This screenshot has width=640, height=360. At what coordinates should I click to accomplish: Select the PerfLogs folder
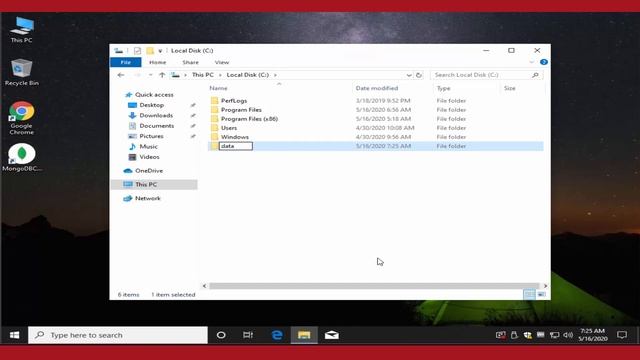tap(234, 101)
